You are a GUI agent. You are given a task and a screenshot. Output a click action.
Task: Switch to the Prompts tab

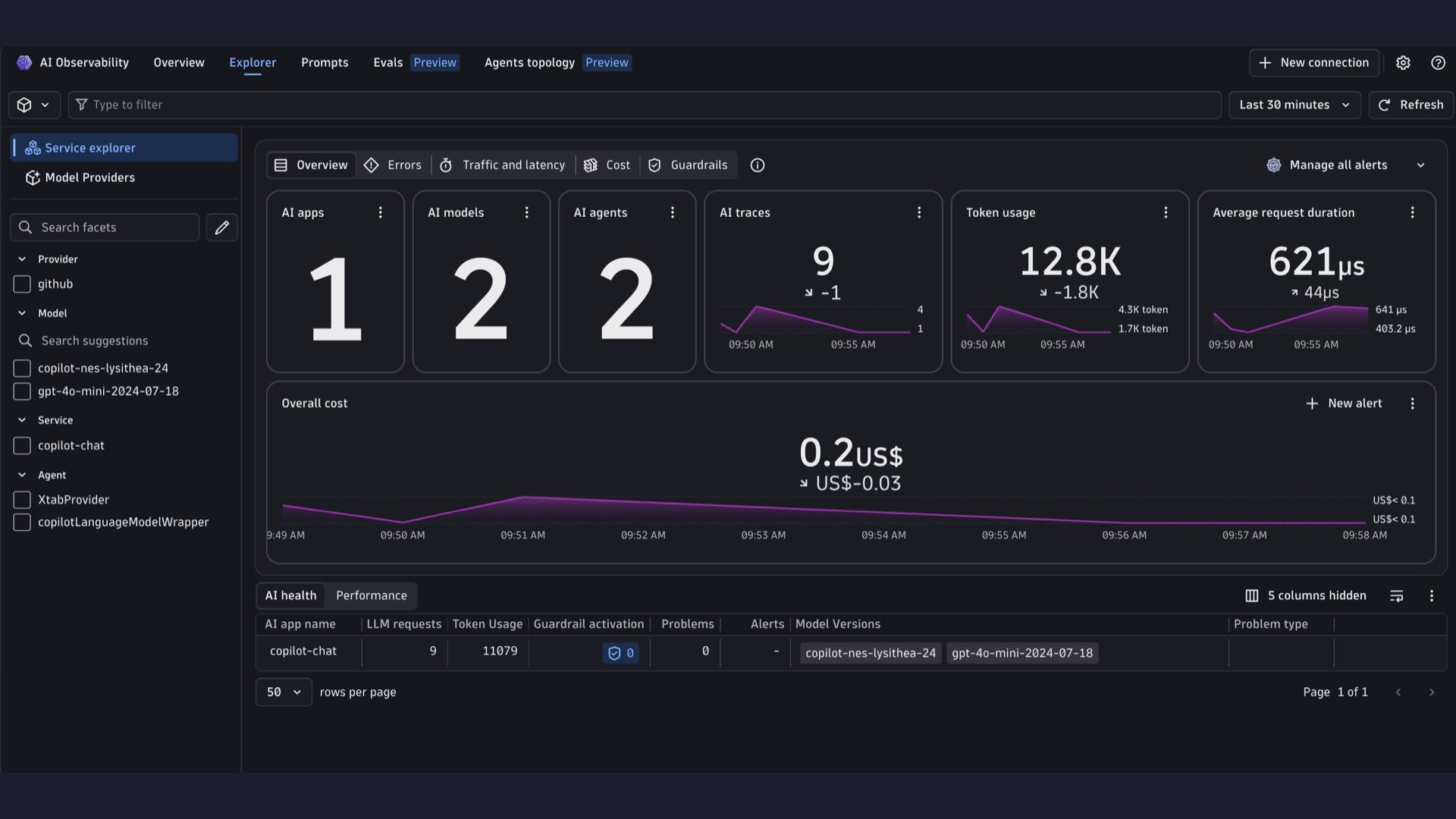point(325,63)
